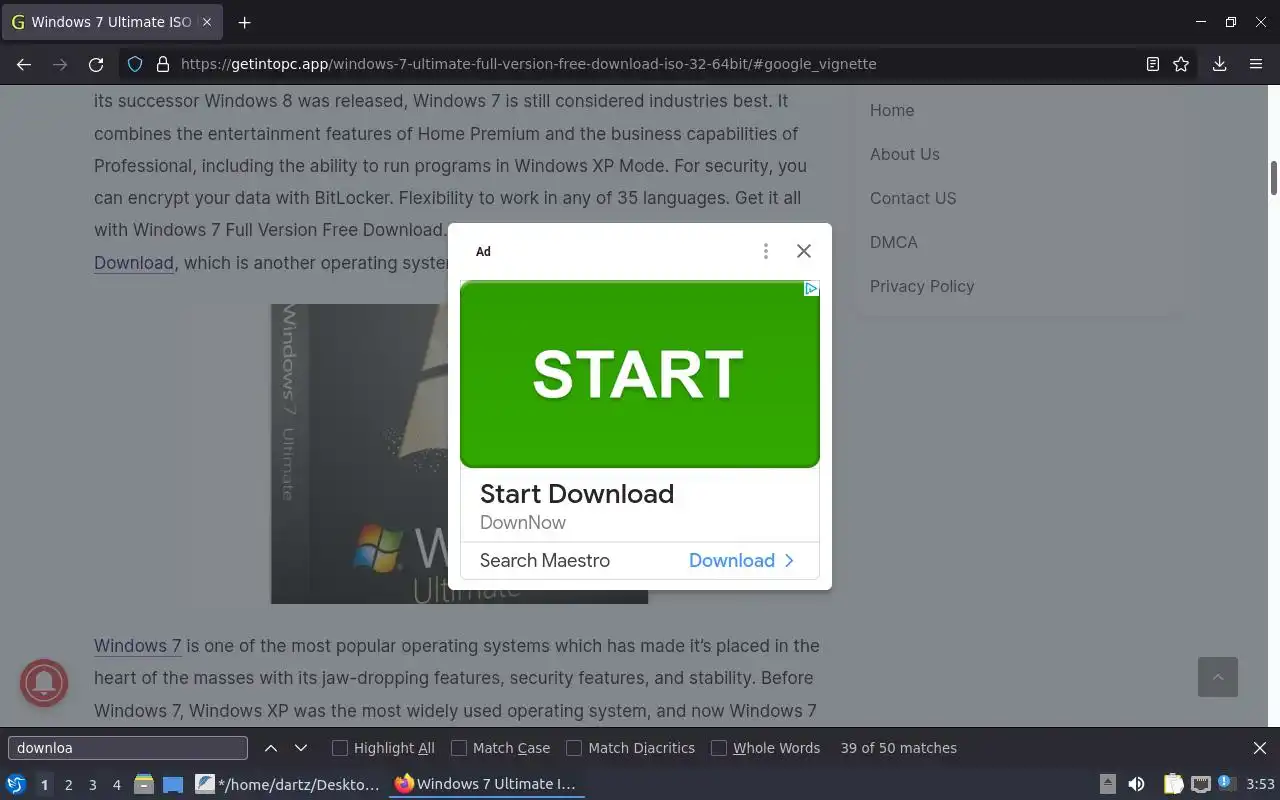Close the find bar

1260,748
